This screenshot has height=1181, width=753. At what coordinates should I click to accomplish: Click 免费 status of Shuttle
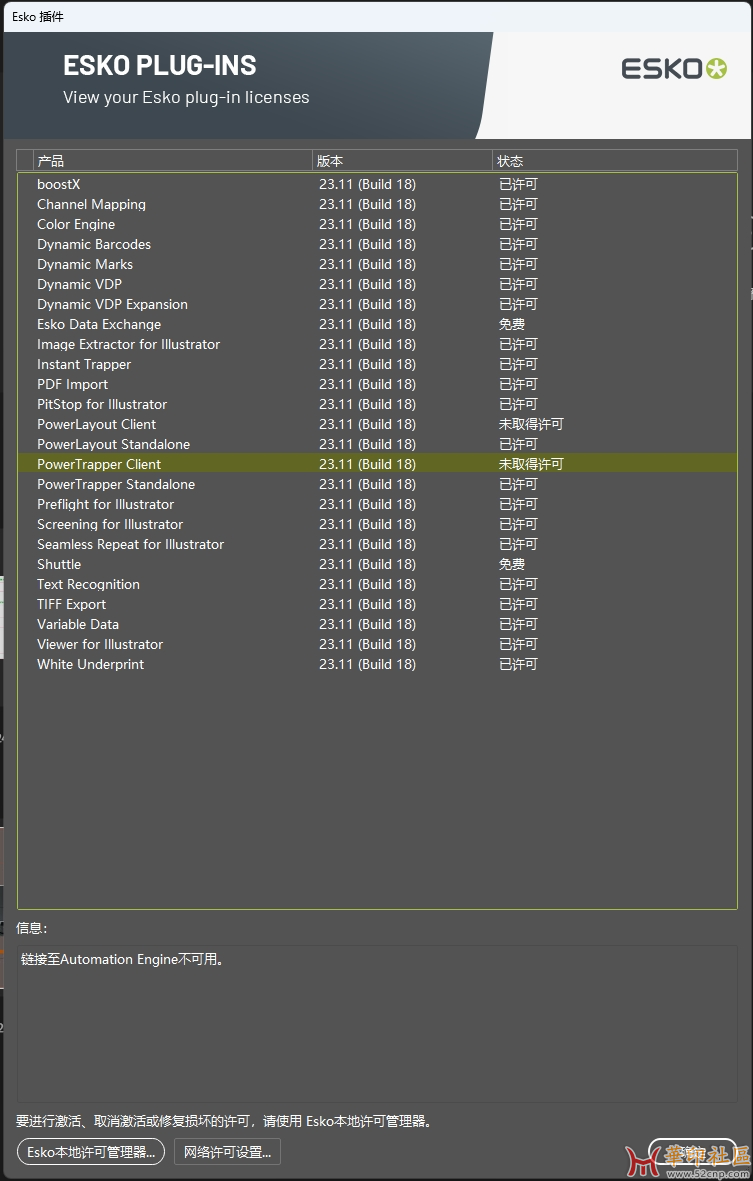(511, 564)
